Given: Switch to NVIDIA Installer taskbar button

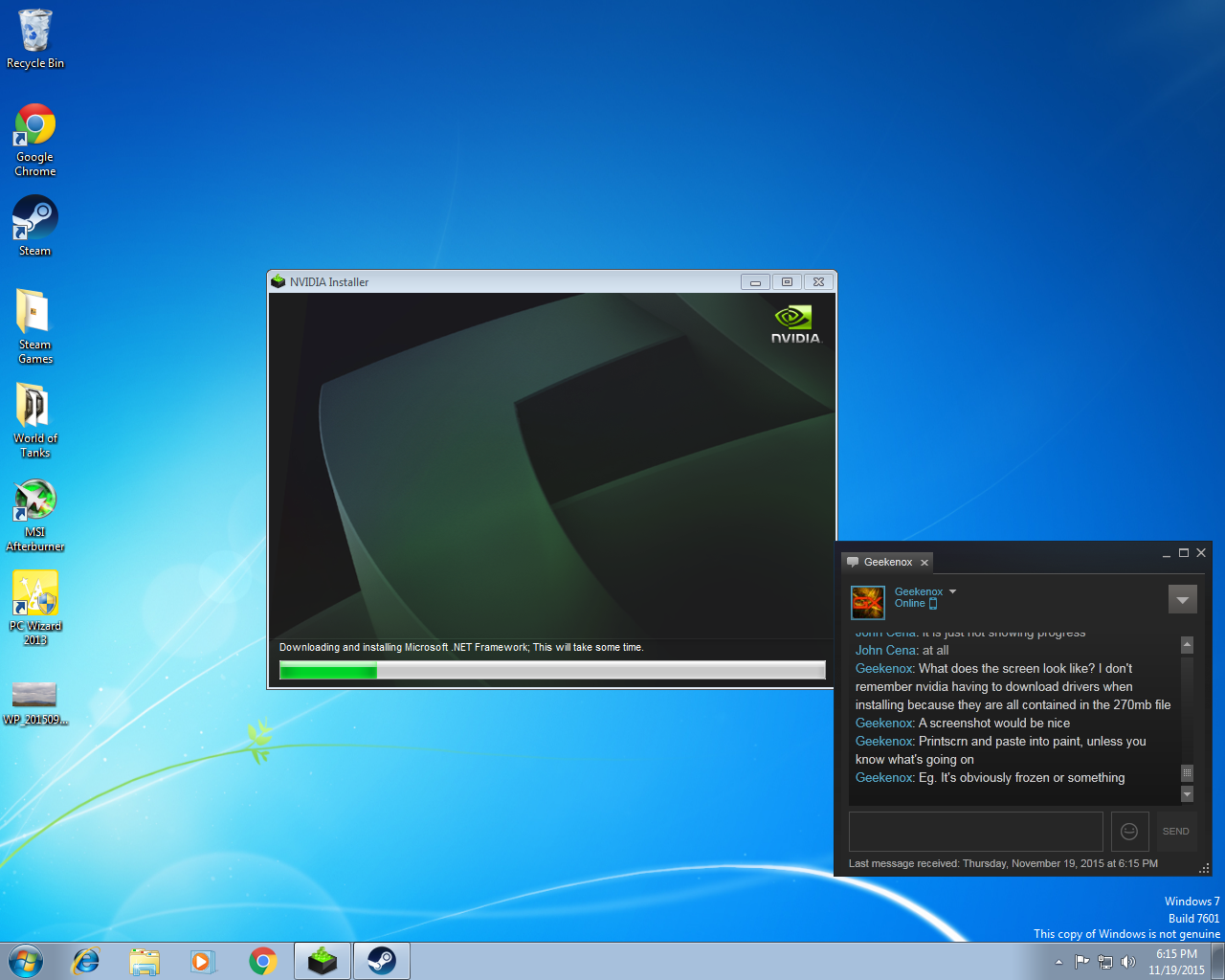Looking at the screenshot, I should (x=323, y=961).
